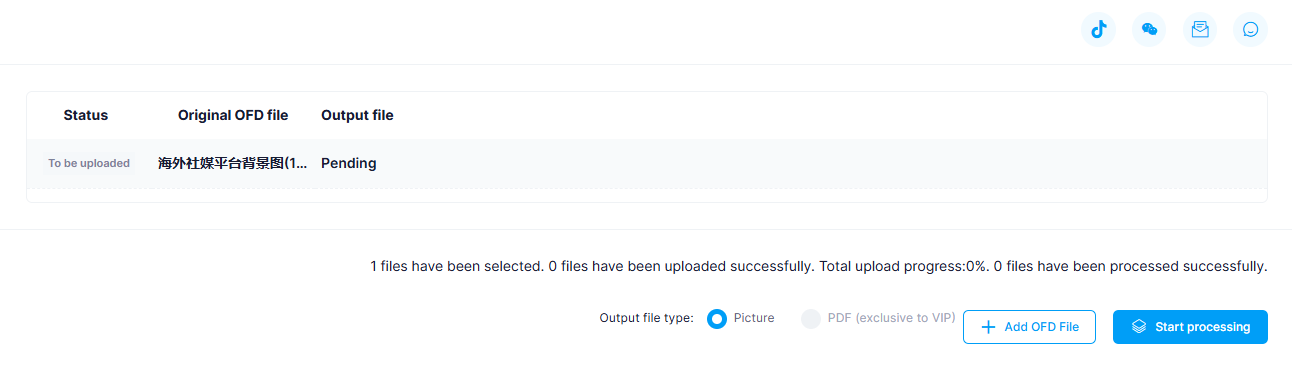The width and height of the screenshot is (1292, 384).
Task: Click the PDF (exclusive to VIP) label
Action: click(891, 318)
